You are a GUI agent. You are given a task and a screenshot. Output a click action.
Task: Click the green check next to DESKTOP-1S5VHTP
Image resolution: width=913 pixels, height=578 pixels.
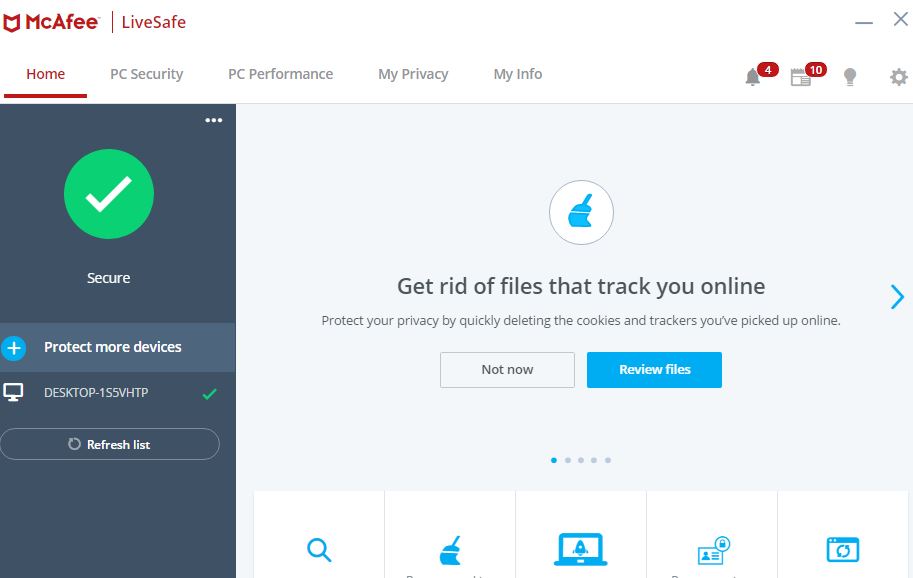(210, 394)
